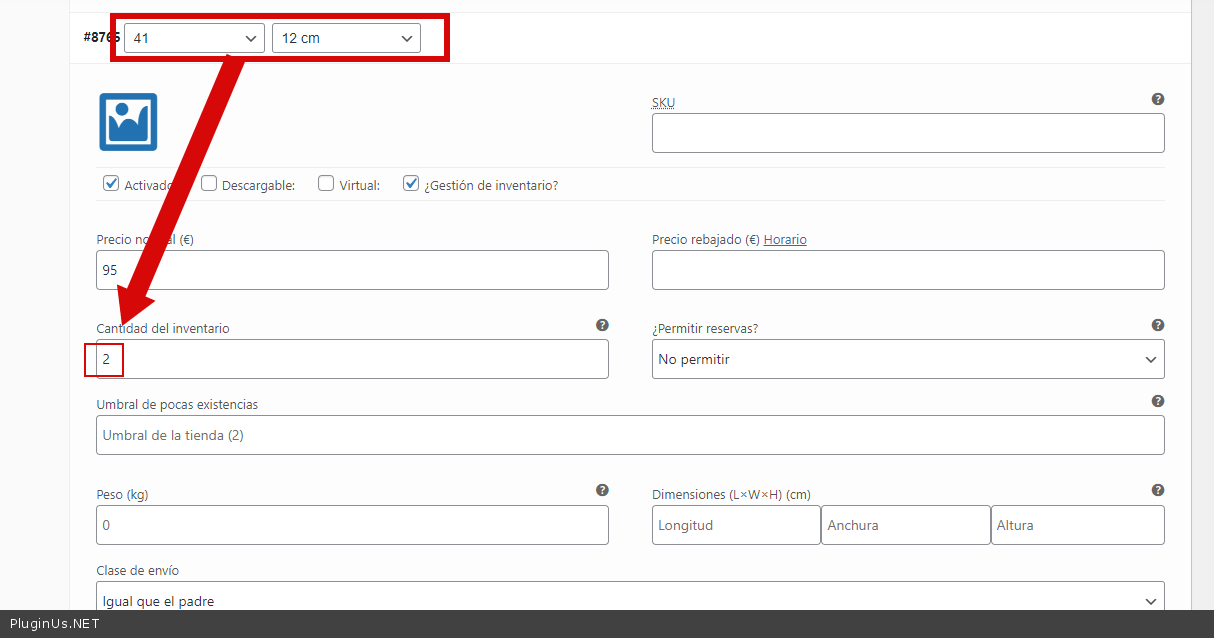Screen dimensions: 1214x638
Task: Click help icon for Umbral de pocas existencias
Action: [x=1157, y=401]
